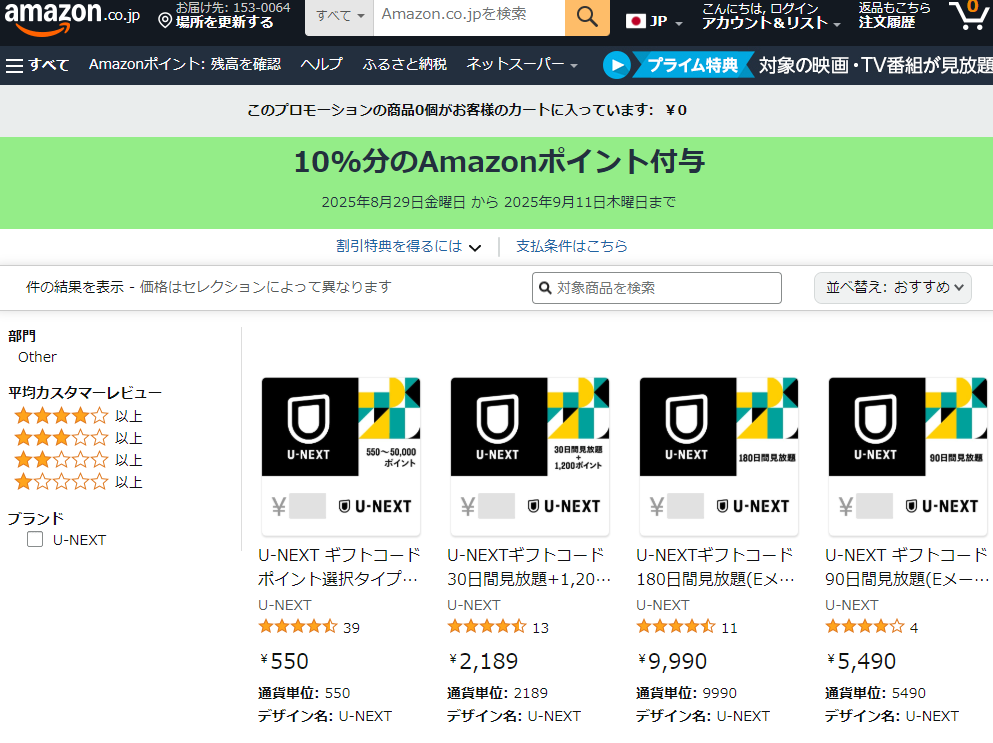Image resolution: width=993 pixels, height=743 pixels.
Task: Filter by 4つ星以上 customer reviews
Action: [x=62, y=414]
